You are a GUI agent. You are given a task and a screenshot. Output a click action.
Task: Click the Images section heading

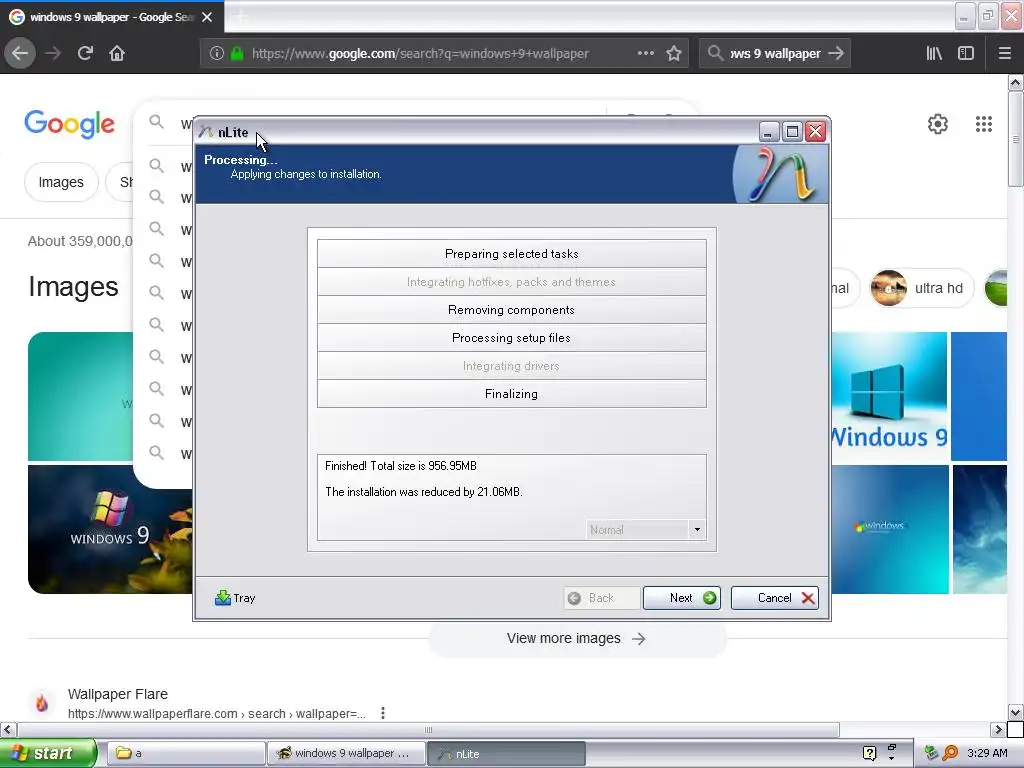[73, 287]
